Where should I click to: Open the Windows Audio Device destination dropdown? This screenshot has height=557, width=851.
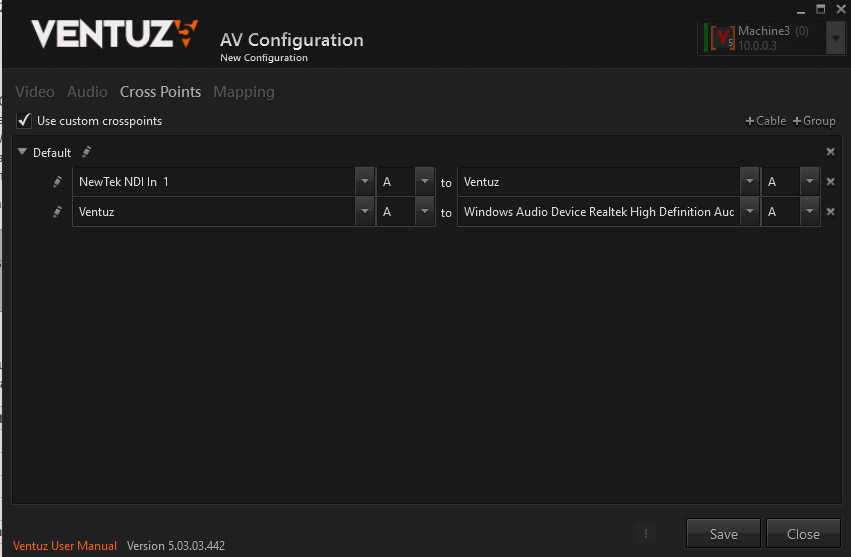click(749, 212)
